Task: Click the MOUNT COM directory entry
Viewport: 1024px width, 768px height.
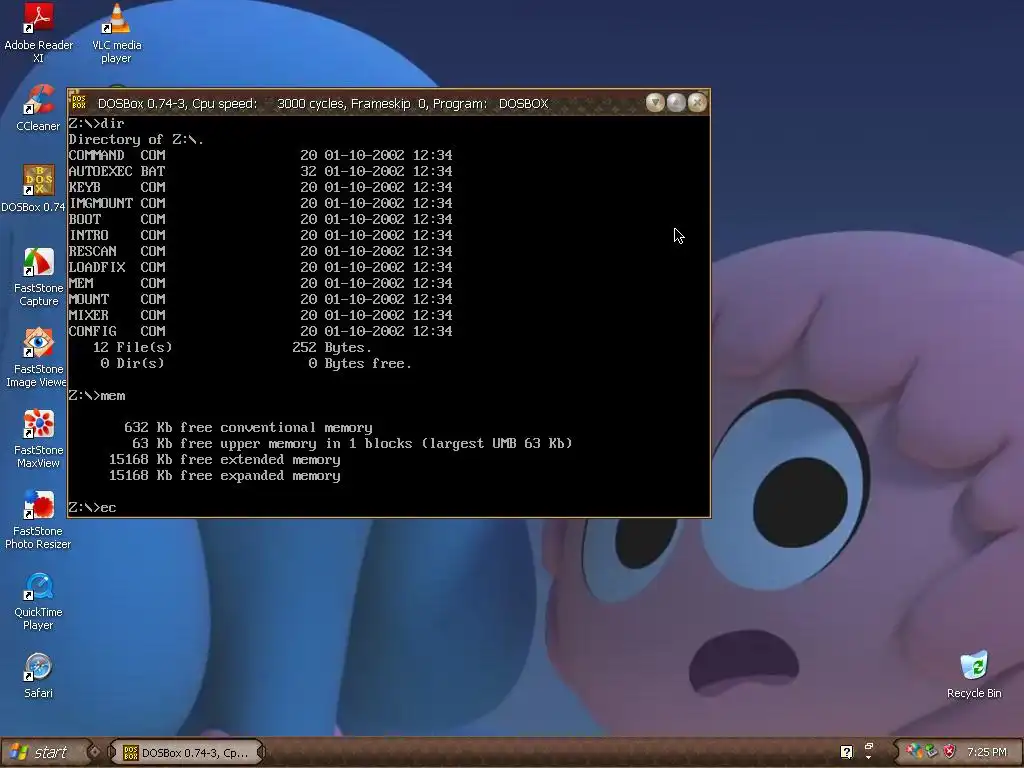Action: pyautogui.click(x=261, y=299)
